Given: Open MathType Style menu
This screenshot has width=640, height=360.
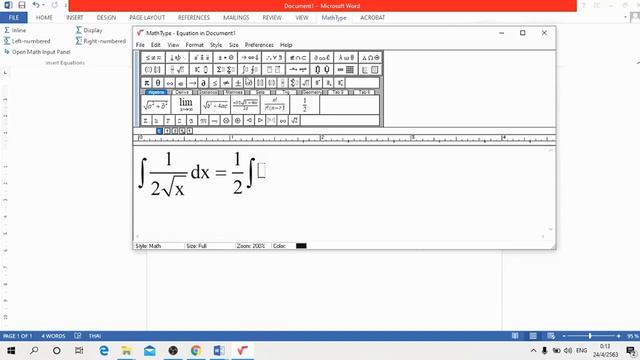Looking at the screenshot, I should tap(216, 45).
